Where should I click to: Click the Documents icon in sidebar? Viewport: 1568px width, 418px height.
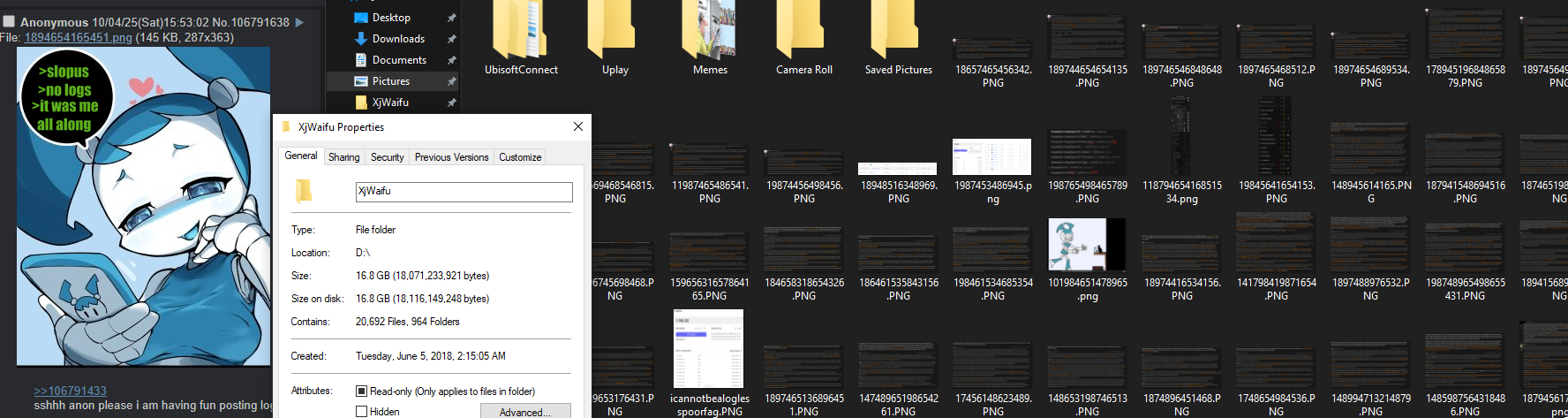click(361, 60)
